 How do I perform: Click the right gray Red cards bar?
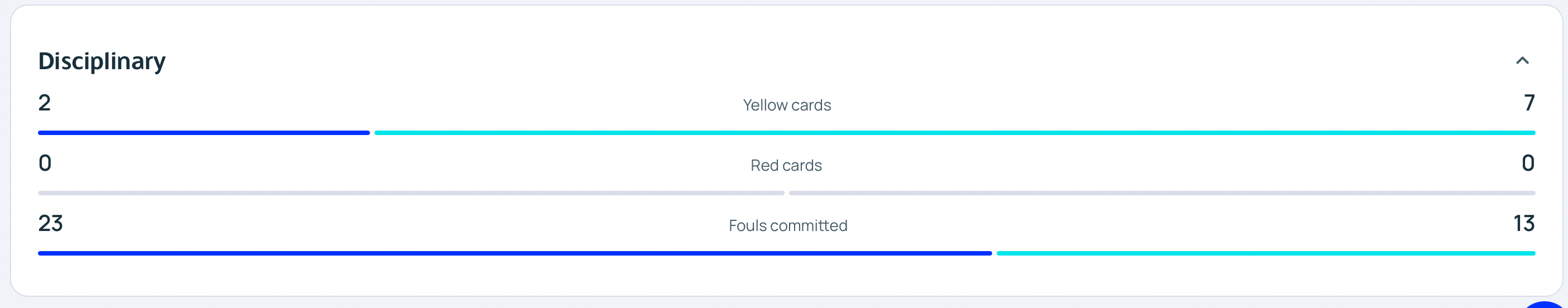click(1162, 193)
